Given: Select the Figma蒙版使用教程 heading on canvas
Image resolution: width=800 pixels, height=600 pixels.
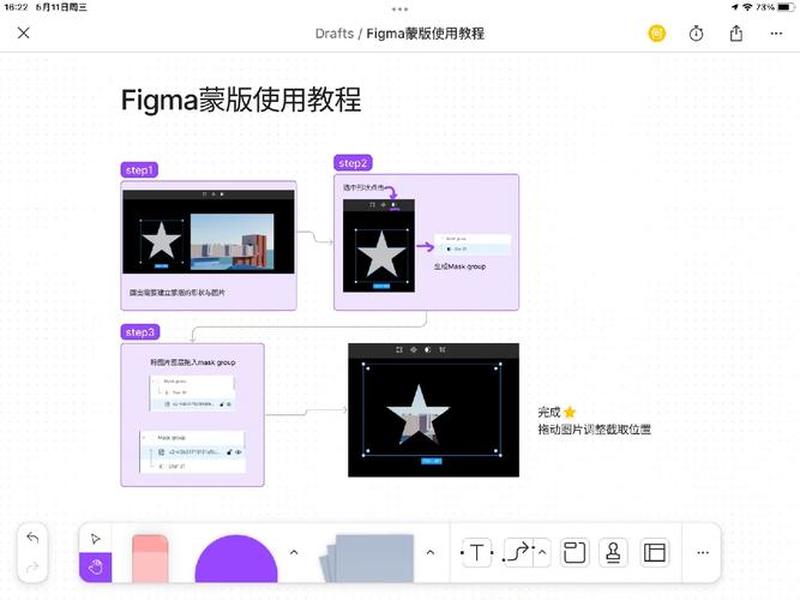Looking at the screenshot, I should [241, 99].
